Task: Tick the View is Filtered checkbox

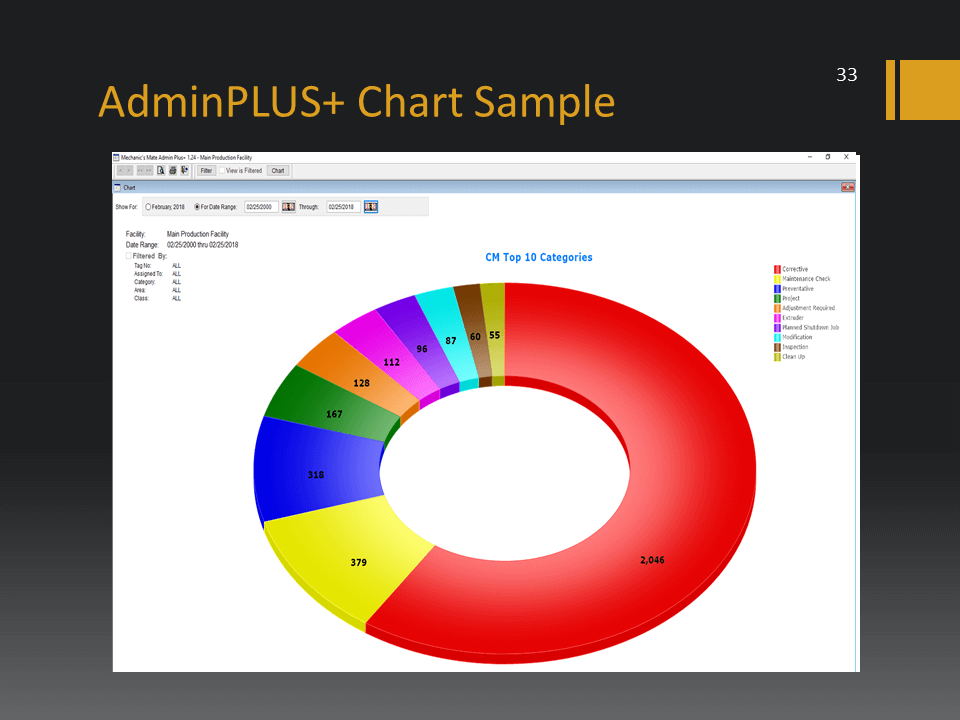Action: [x=222, y=171]
